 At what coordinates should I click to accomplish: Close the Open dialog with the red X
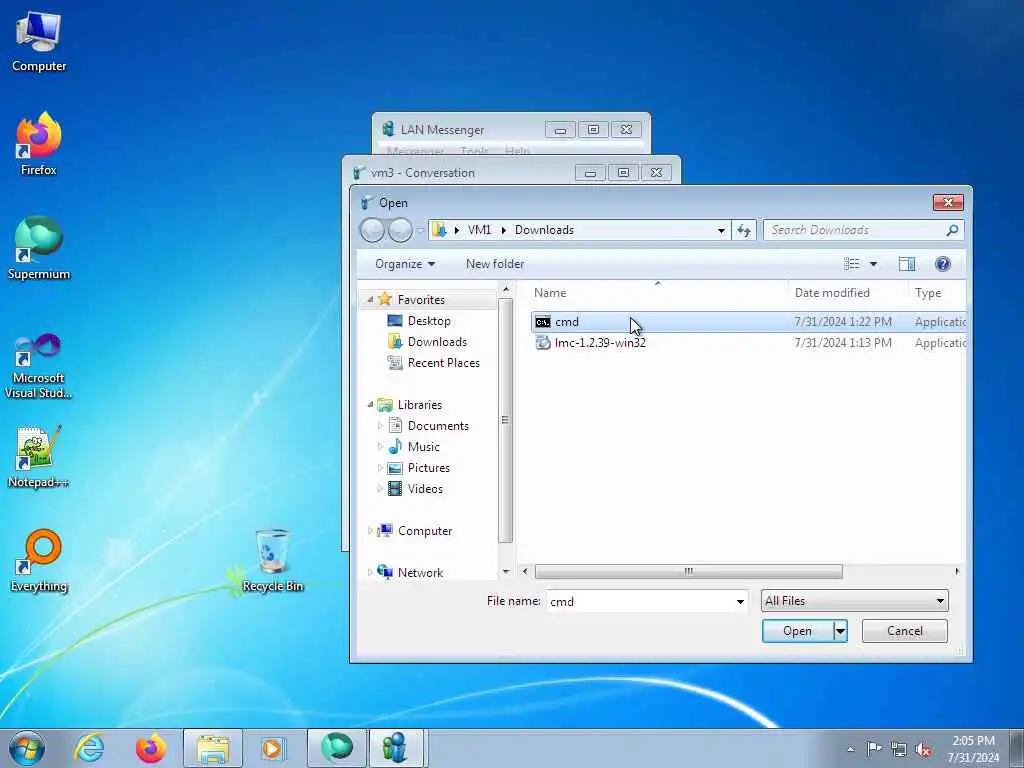pos(948,202)
